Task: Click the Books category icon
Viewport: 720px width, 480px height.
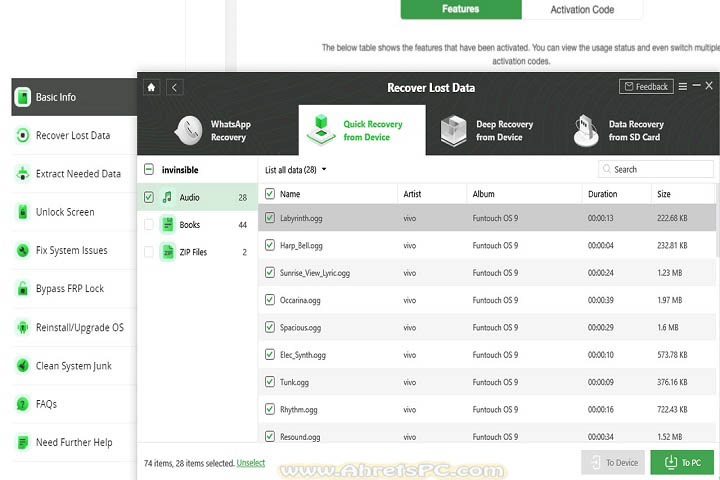Action: tap(168, 225)
